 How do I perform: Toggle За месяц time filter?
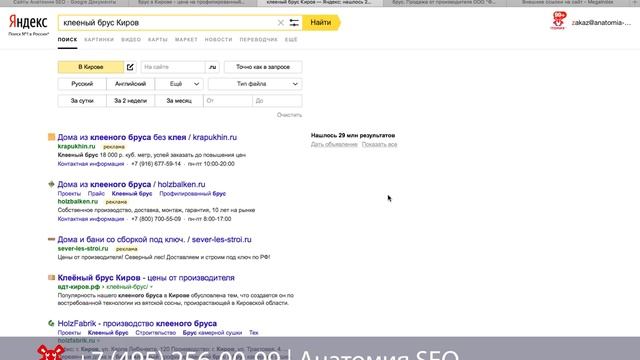pyautogui.click(x=179, y=101)
